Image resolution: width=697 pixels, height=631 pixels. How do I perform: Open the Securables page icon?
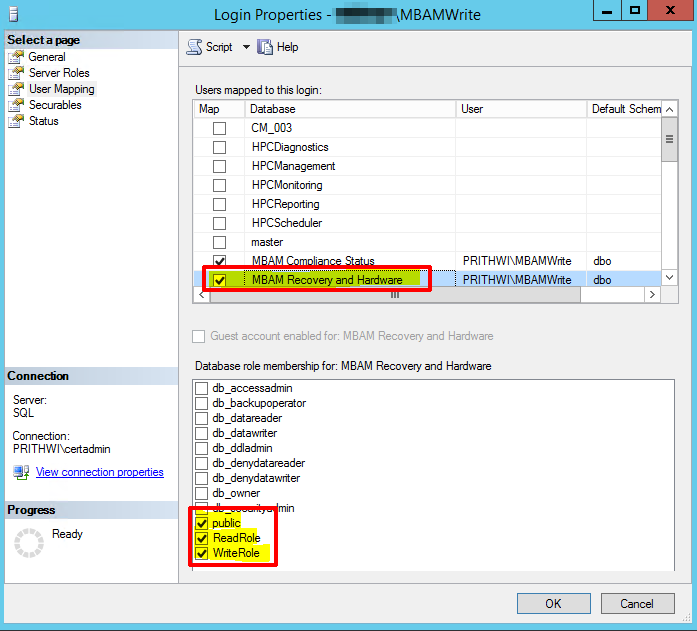[x=16, y=105]
